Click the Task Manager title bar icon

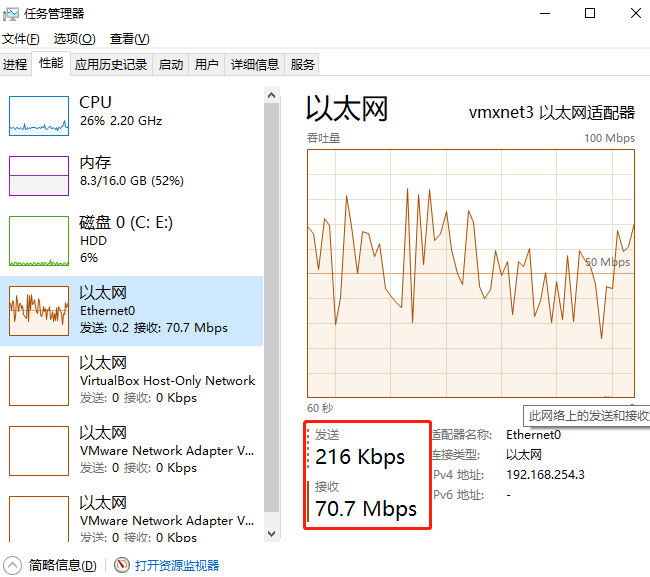12,13
